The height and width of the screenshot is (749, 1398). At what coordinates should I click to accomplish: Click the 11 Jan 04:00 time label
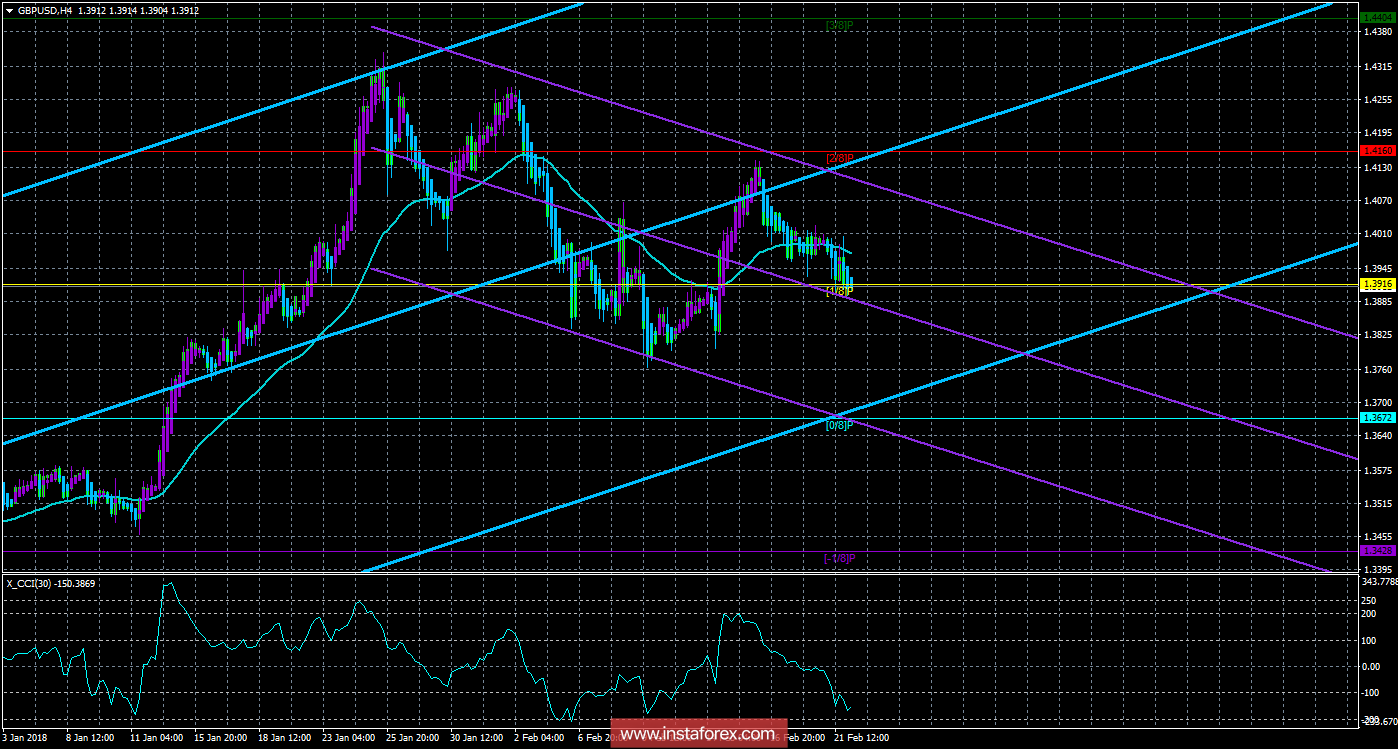[x=156, y=738]
